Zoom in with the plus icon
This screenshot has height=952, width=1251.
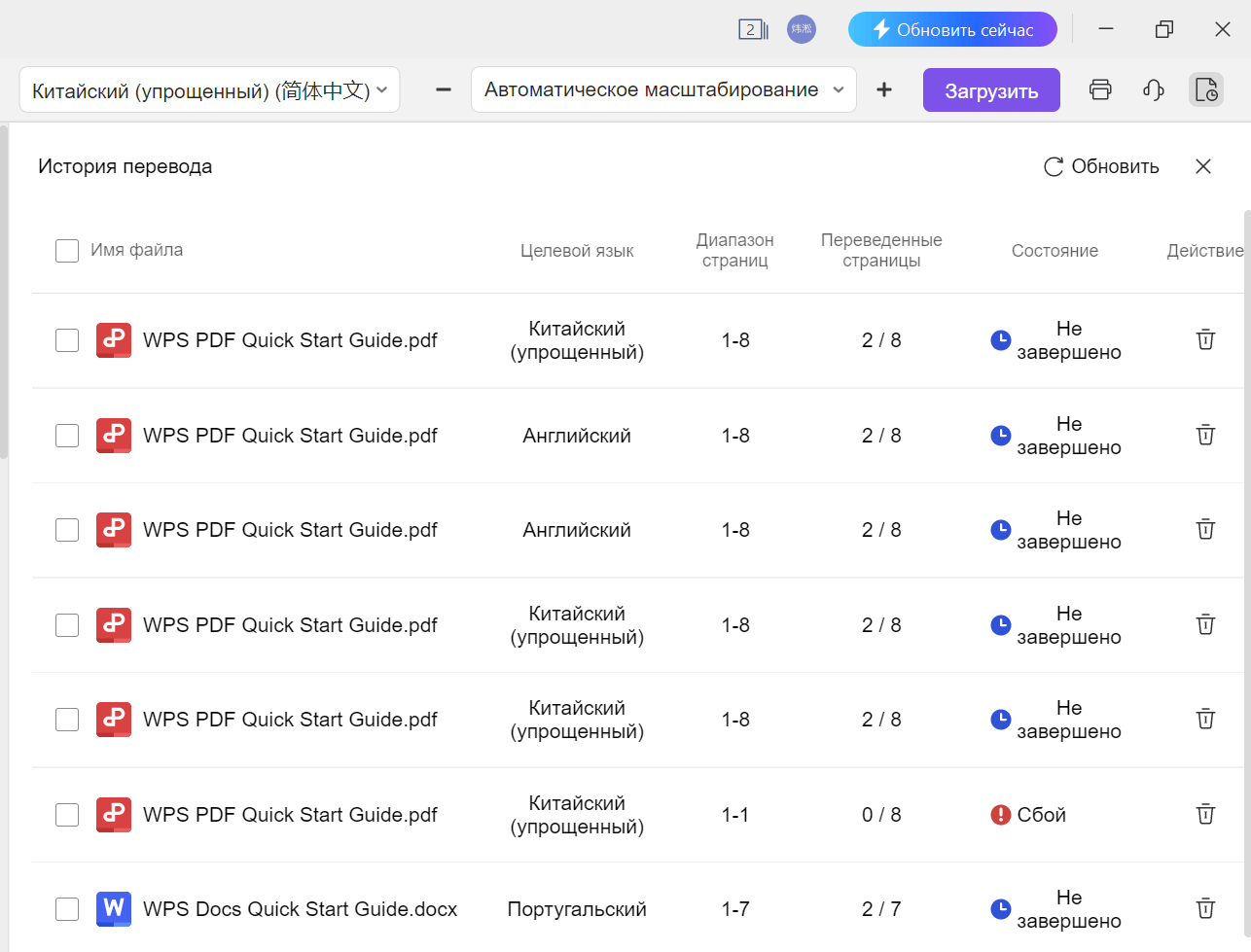click(x=884, y=89)
